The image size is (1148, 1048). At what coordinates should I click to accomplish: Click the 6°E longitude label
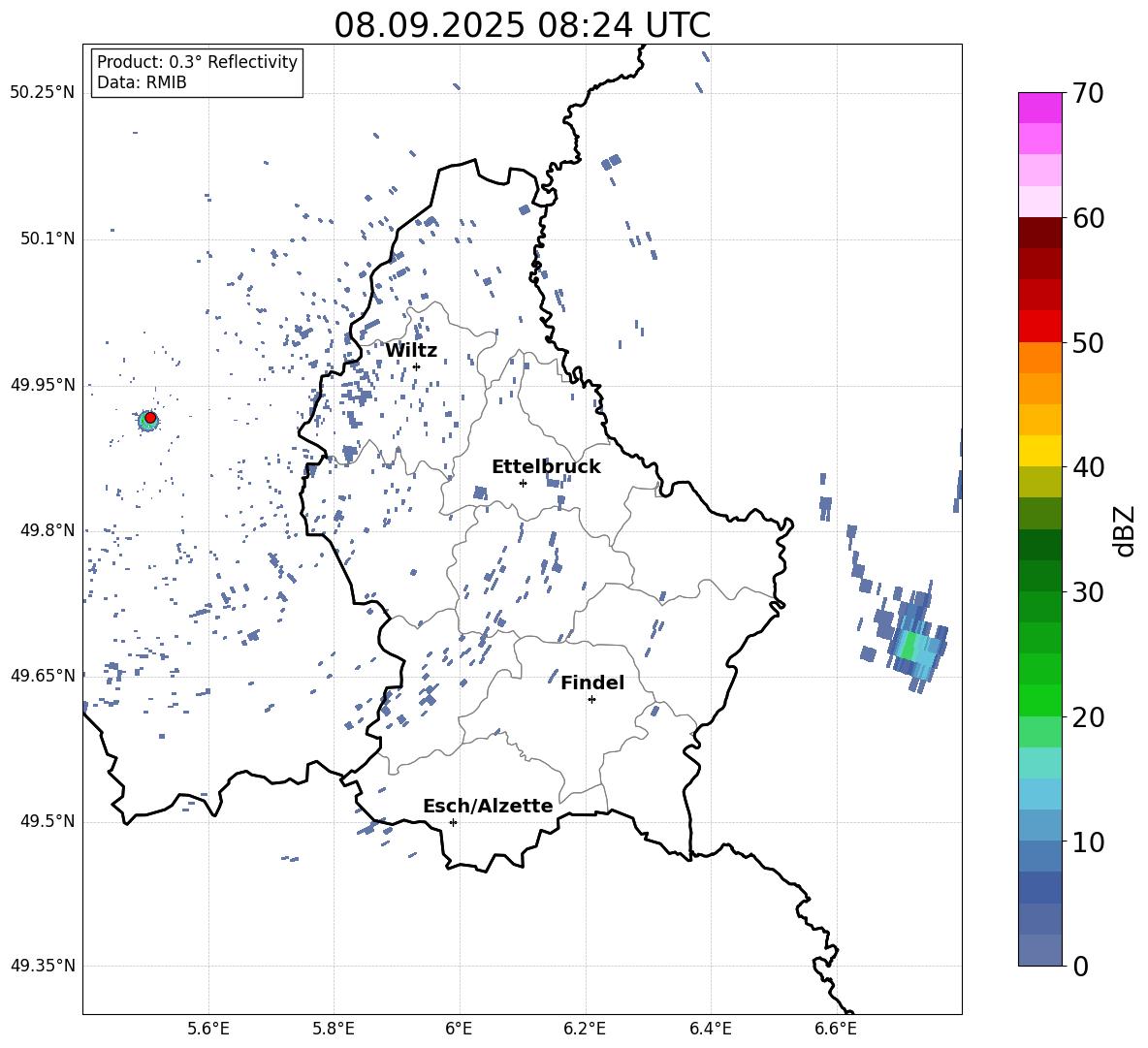pos(459,1029)
